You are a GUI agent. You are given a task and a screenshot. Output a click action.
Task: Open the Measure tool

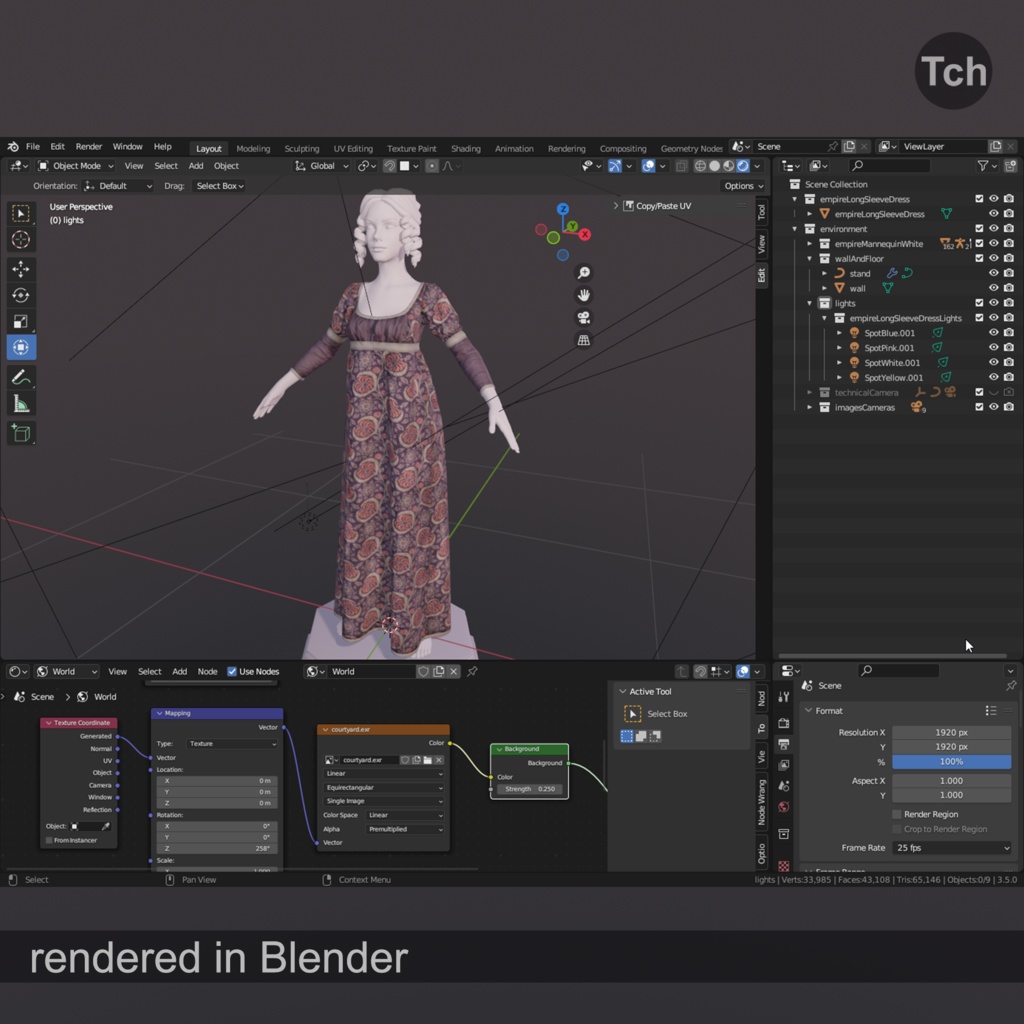tap(22, 402)
